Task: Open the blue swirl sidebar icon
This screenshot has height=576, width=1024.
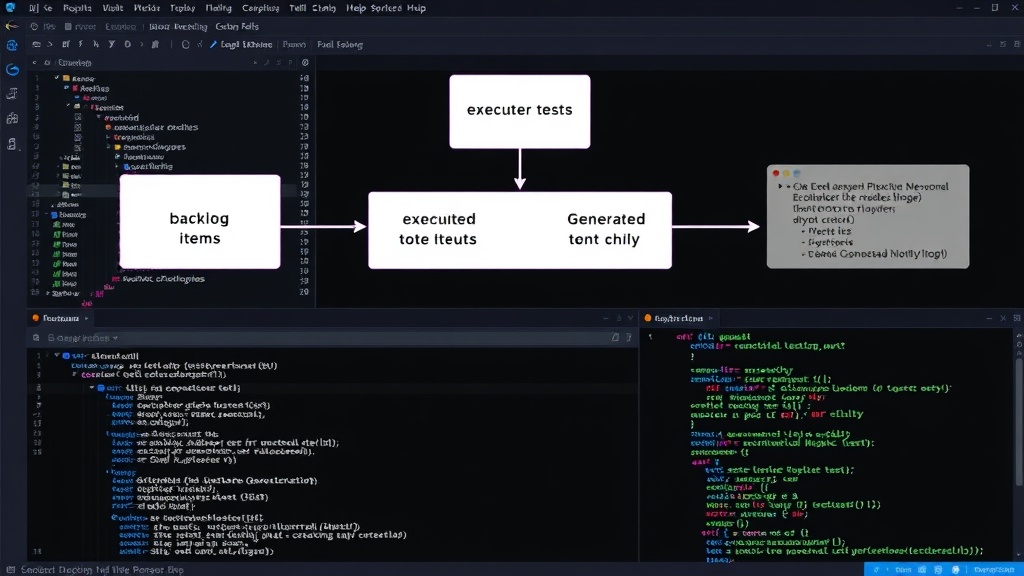Action: click(x=12, y=69)
